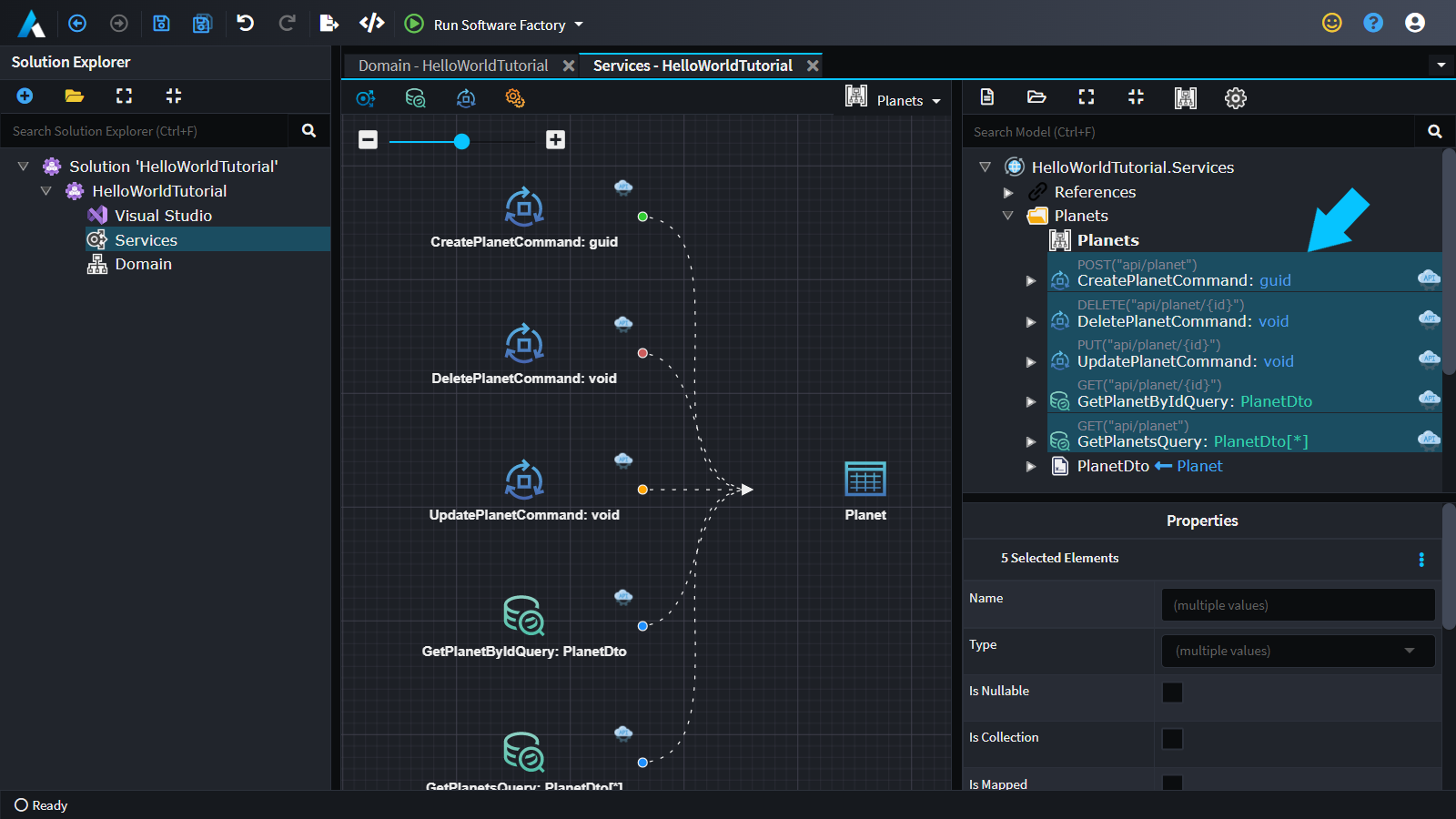Screen dimensions: 1456x819
Task: Select the Planets diagram tree item
Action: (x=1107, y=240)
